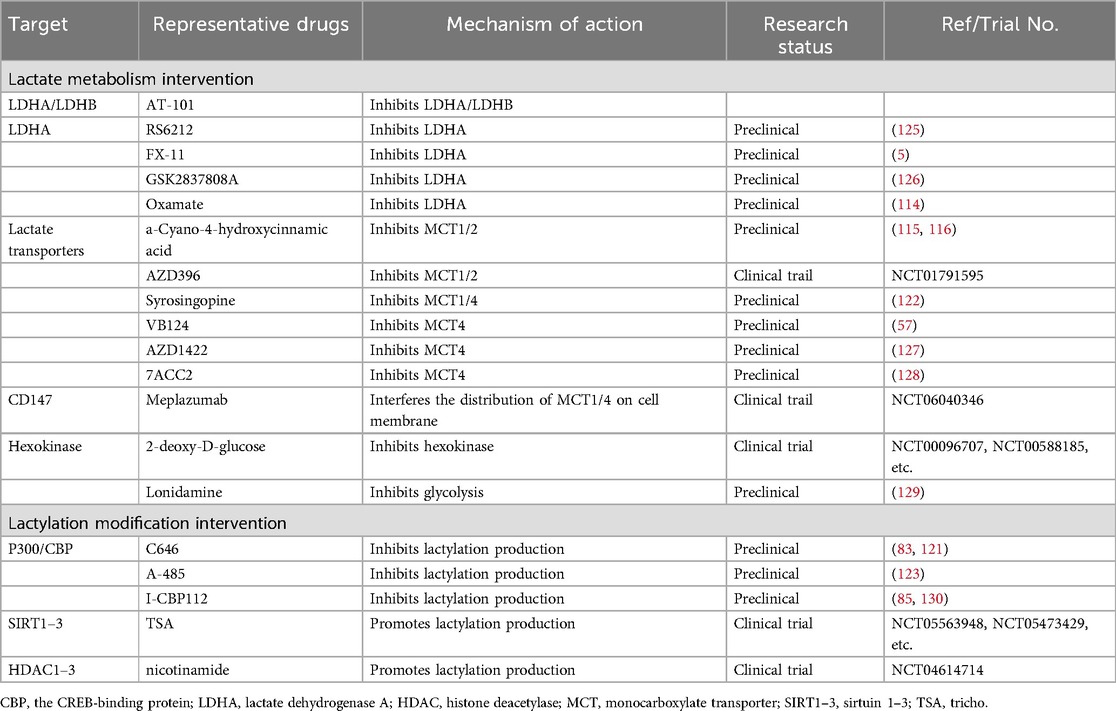
Task: Click reference 121 in the C646 row
Action: click(932, 549)
